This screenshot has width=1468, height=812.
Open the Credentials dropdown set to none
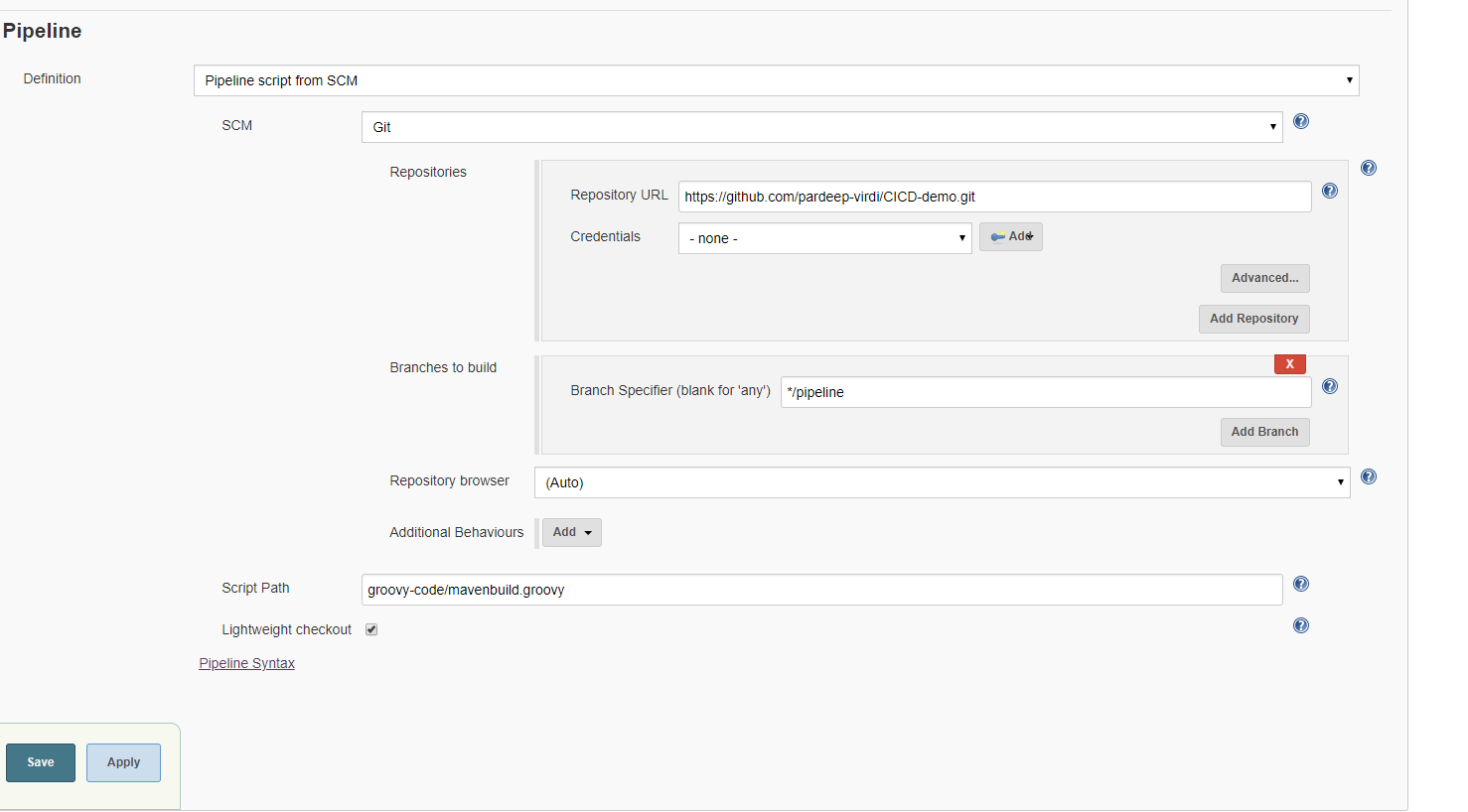coord(824,238)
